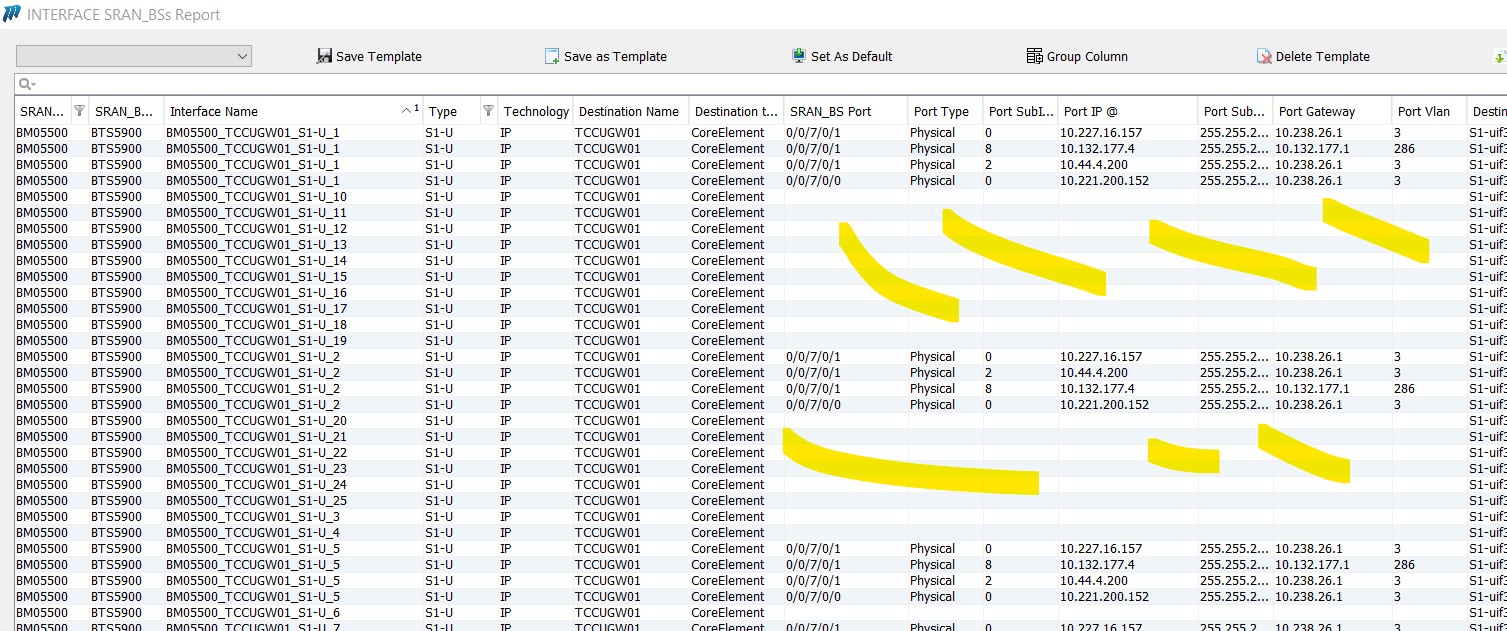The image size is (1507, 631).
Task: Click the Save as Template icon
Action: [552, 57]
